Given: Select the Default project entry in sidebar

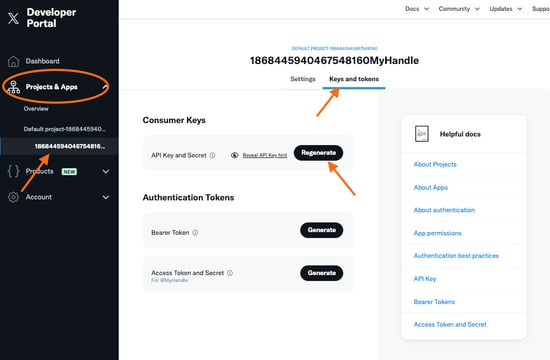Looking at the screenshot, I should tap(65, 129).
